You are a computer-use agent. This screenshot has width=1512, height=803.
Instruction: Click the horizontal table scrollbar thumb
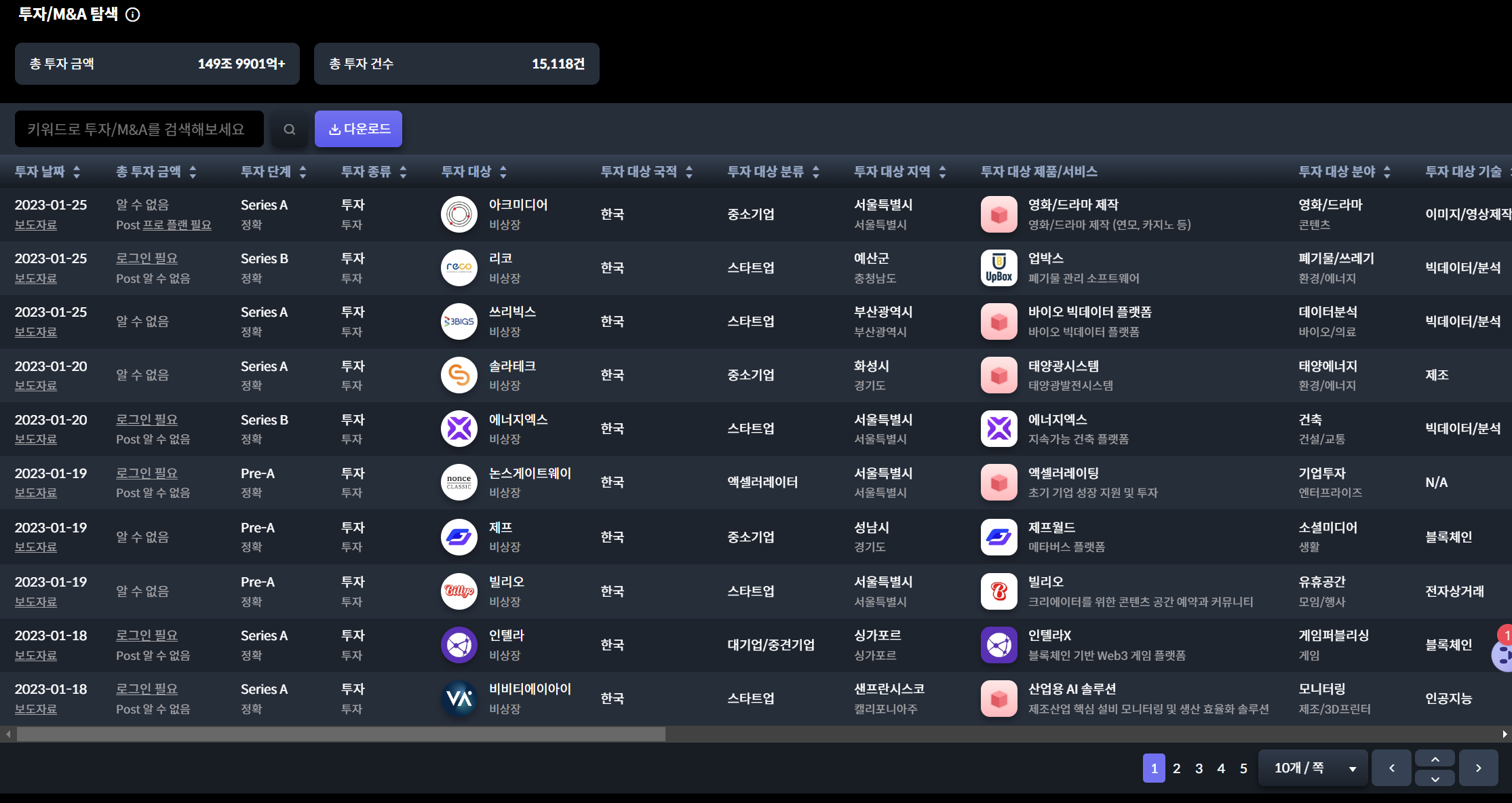[x=341, y=734]
